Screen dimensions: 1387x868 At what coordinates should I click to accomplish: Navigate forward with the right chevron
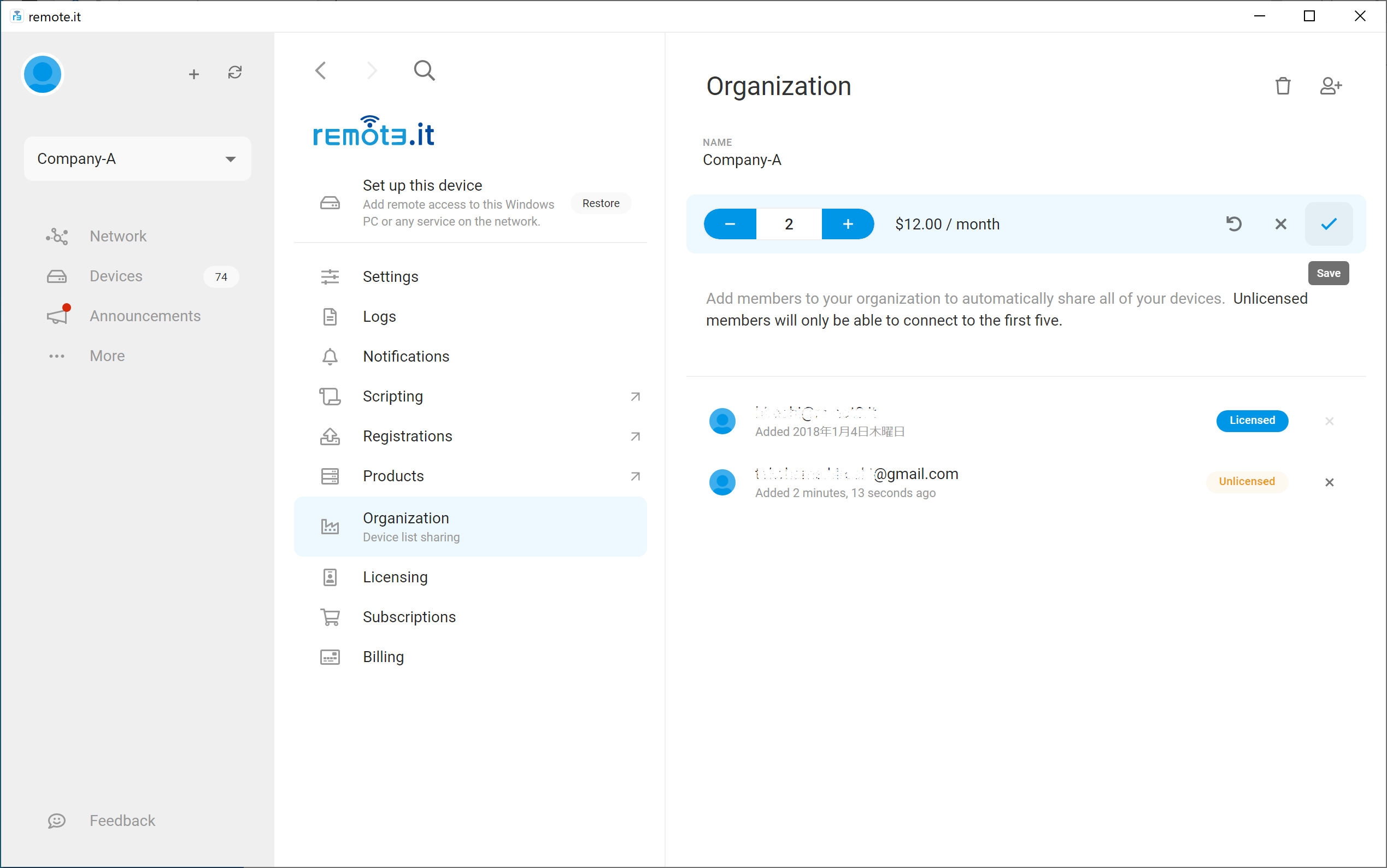[x=372, y=70]
